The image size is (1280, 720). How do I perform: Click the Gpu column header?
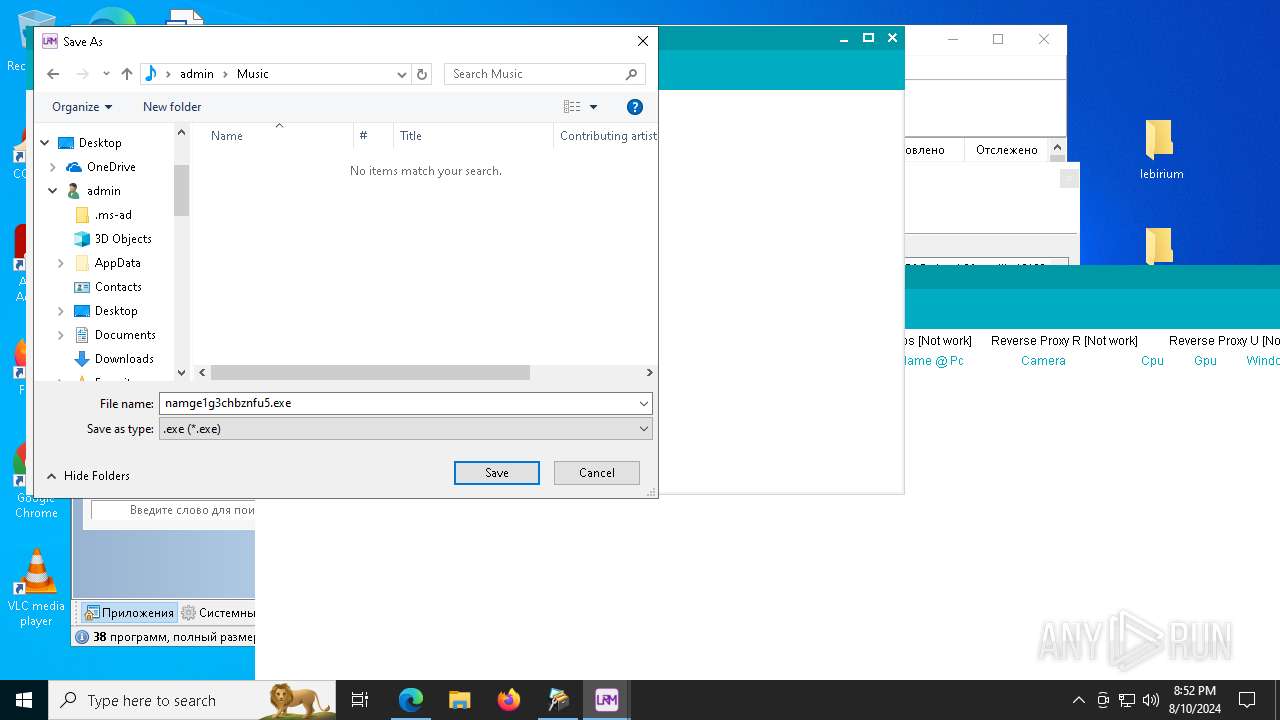(x=1205, y=361)
